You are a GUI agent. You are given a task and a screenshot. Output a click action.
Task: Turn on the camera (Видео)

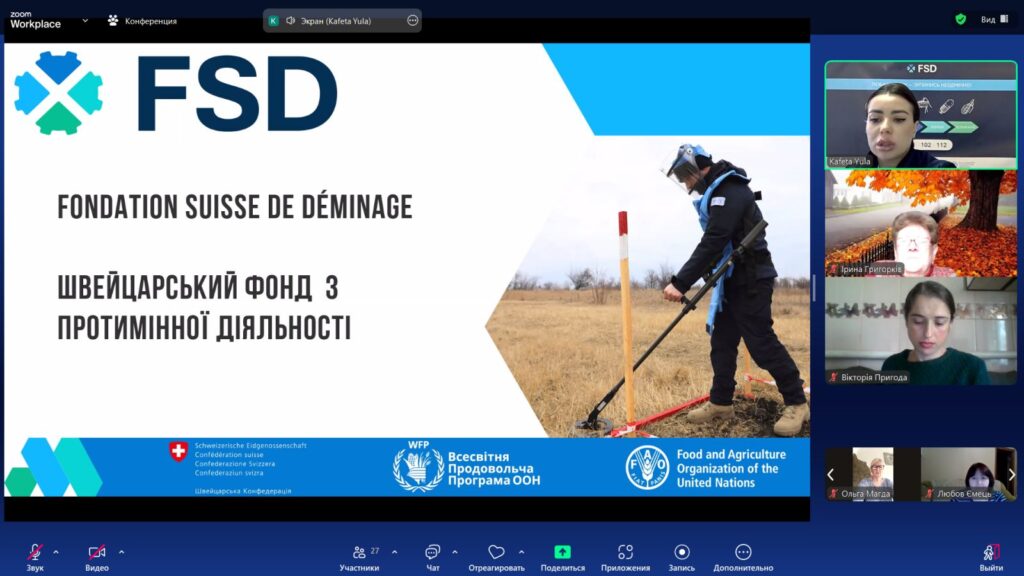pyautogui.click(x=97, y=552)
